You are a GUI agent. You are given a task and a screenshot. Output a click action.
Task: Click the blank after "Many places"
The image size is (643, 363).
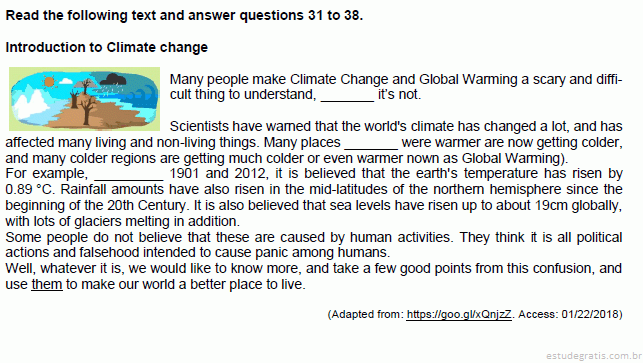click(371, 143)
